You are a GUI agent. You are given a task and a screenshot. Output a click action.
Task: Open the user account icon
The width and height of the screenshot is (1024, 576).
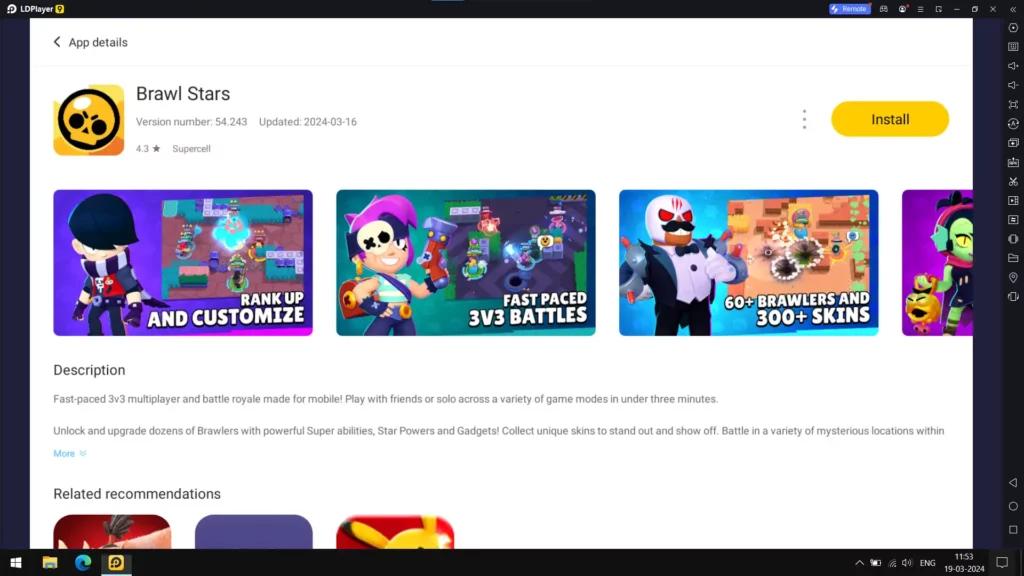coord(902,9)
